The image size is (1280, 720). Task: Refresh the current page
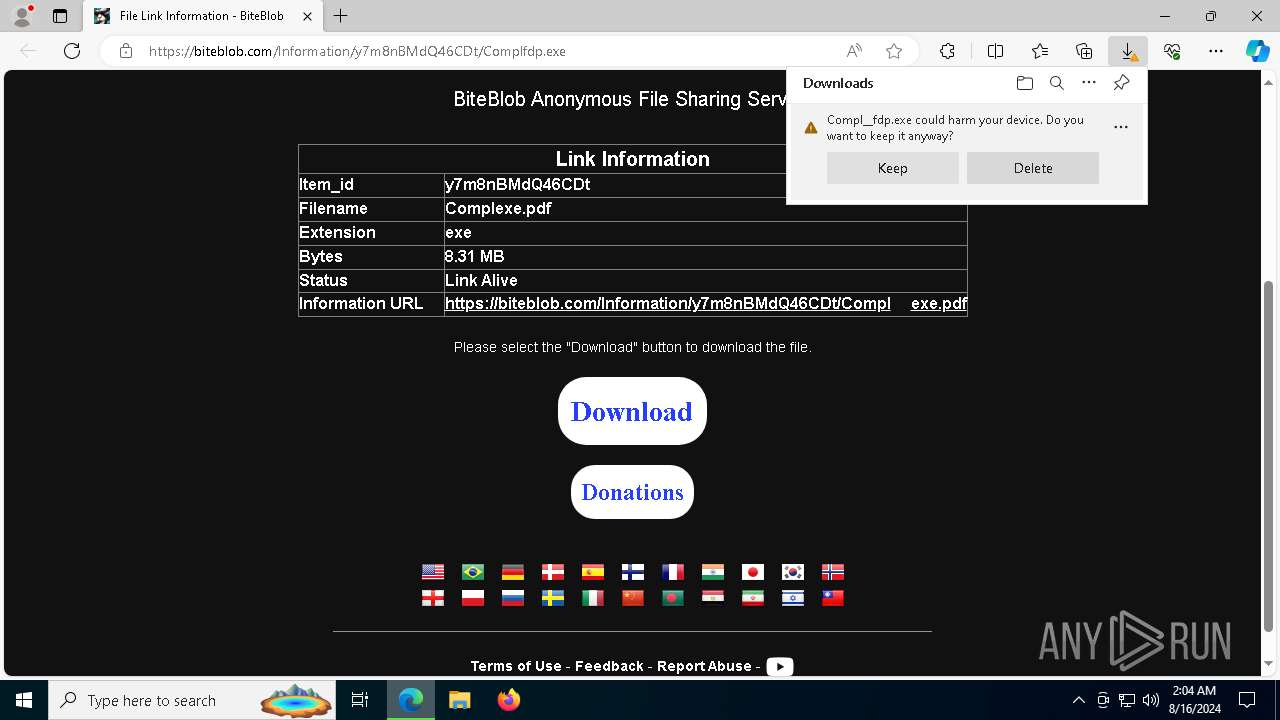click(72, 51)
